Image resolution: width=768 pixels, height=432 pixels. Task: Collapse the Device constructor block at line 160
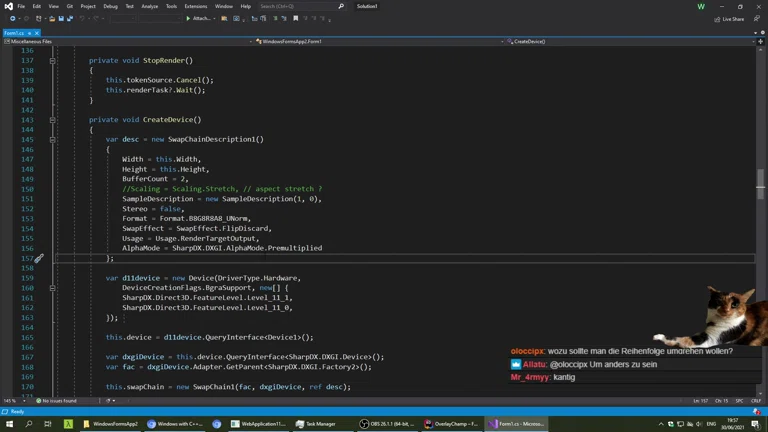(x=52, y=288)
